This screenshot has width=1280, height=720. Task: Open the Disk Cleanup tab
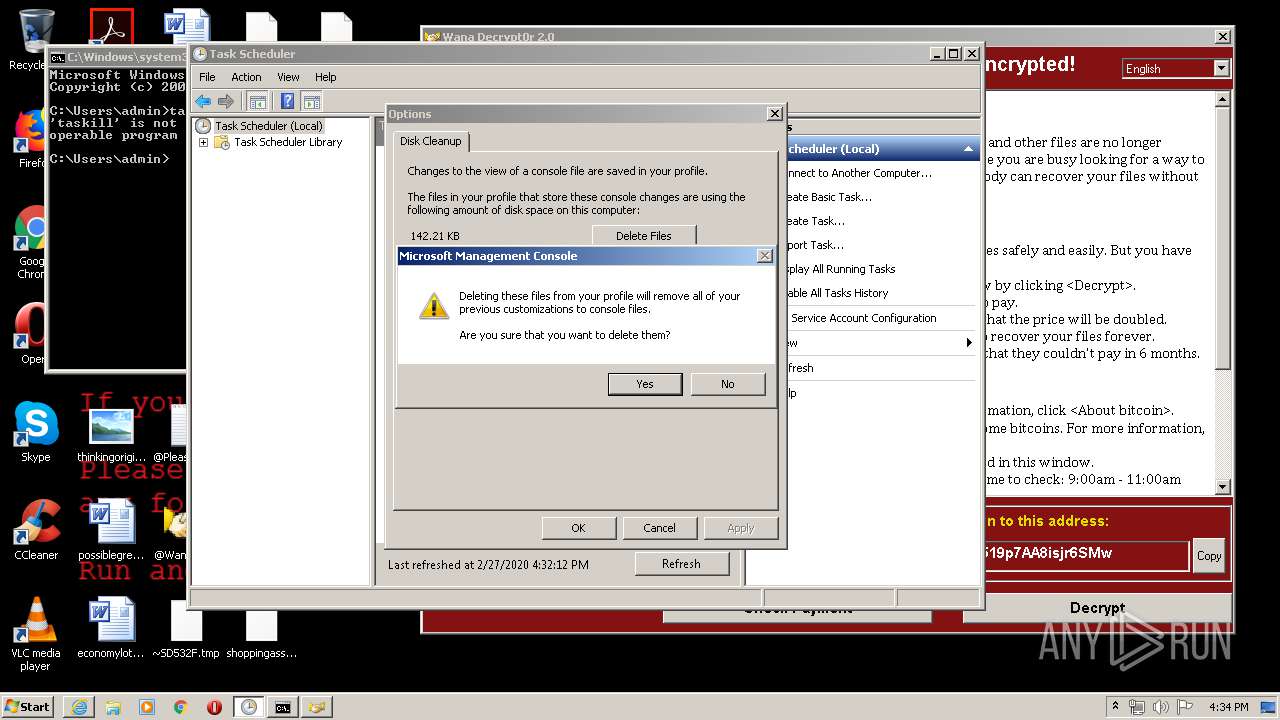click(x=431, y=141)
